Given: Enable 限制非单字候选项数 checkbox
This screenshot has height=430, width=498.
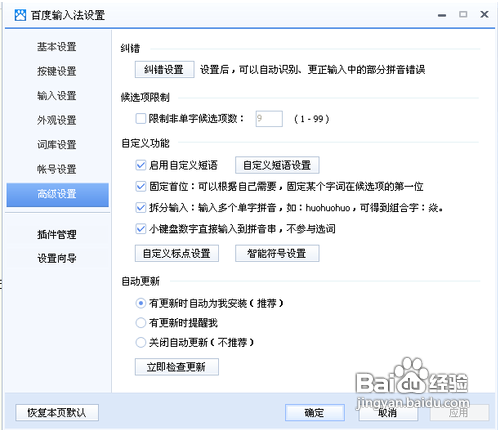Looking at the screenshot, I should 141,119.
